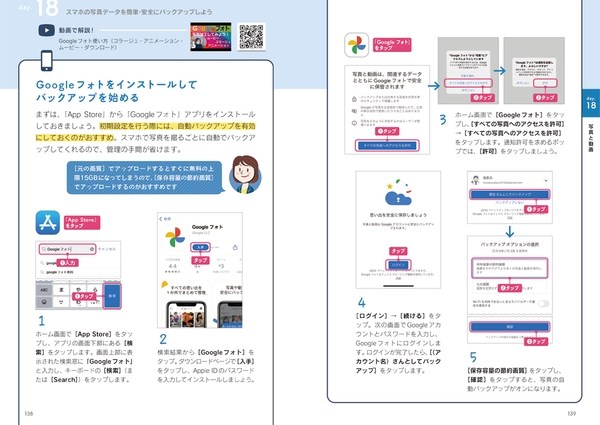This screenshot has height=425, width=600.
Task: Click the 思い出を安全に保存しましょう heading
Action: 398,215
